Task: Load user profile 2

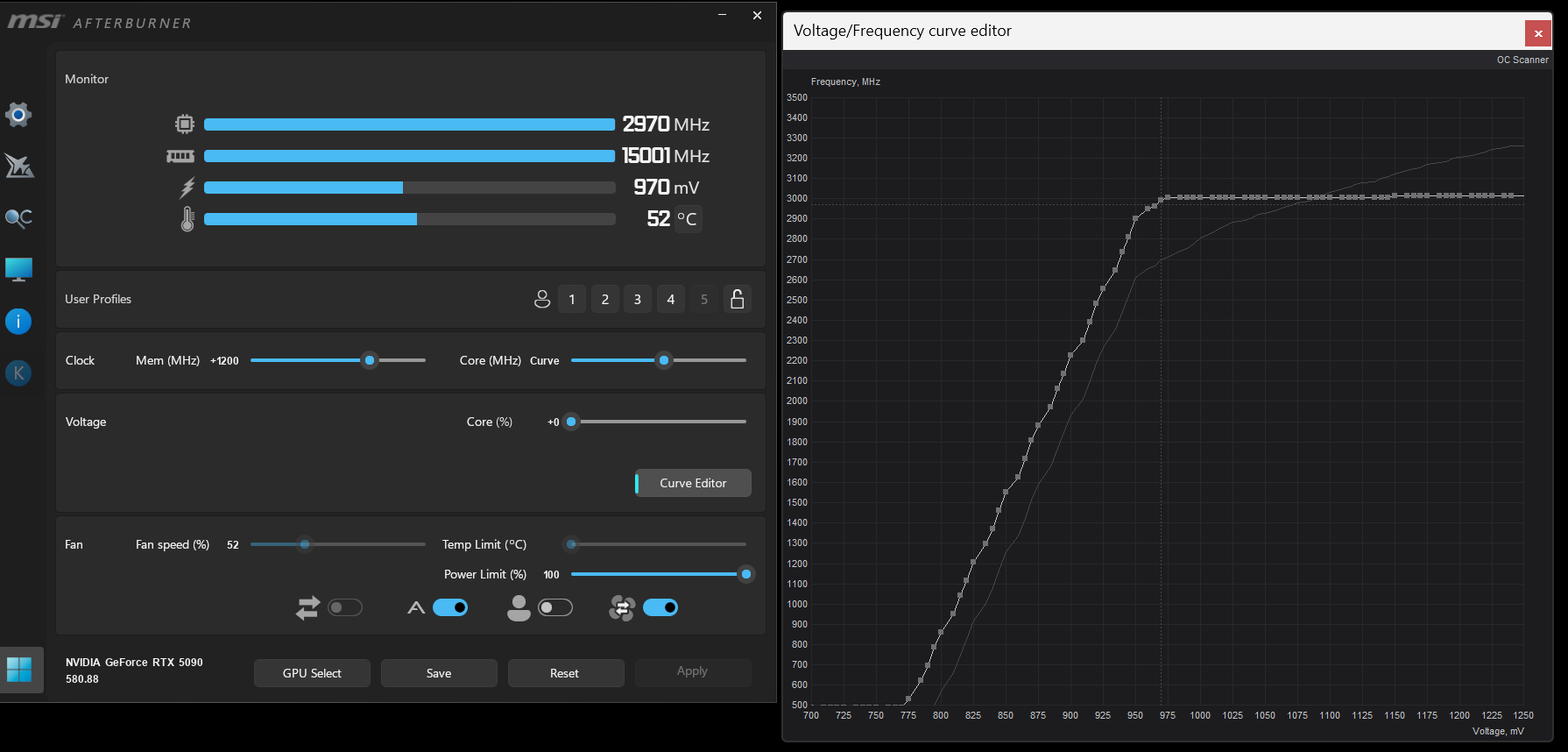Action: 605,299
